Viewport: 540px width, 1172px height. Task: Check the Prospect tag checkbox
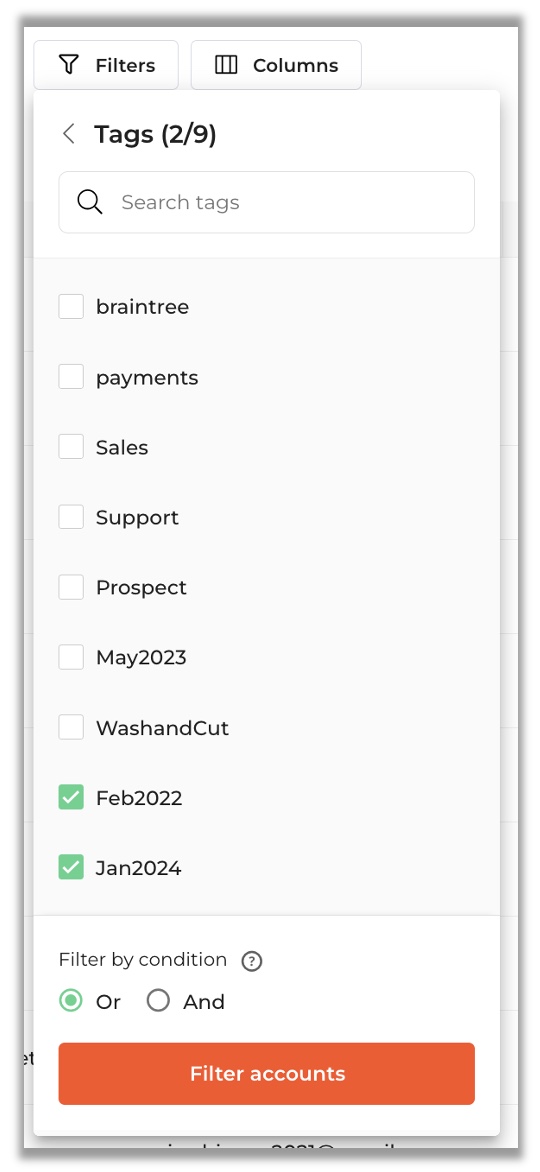[x=71, y=587]
